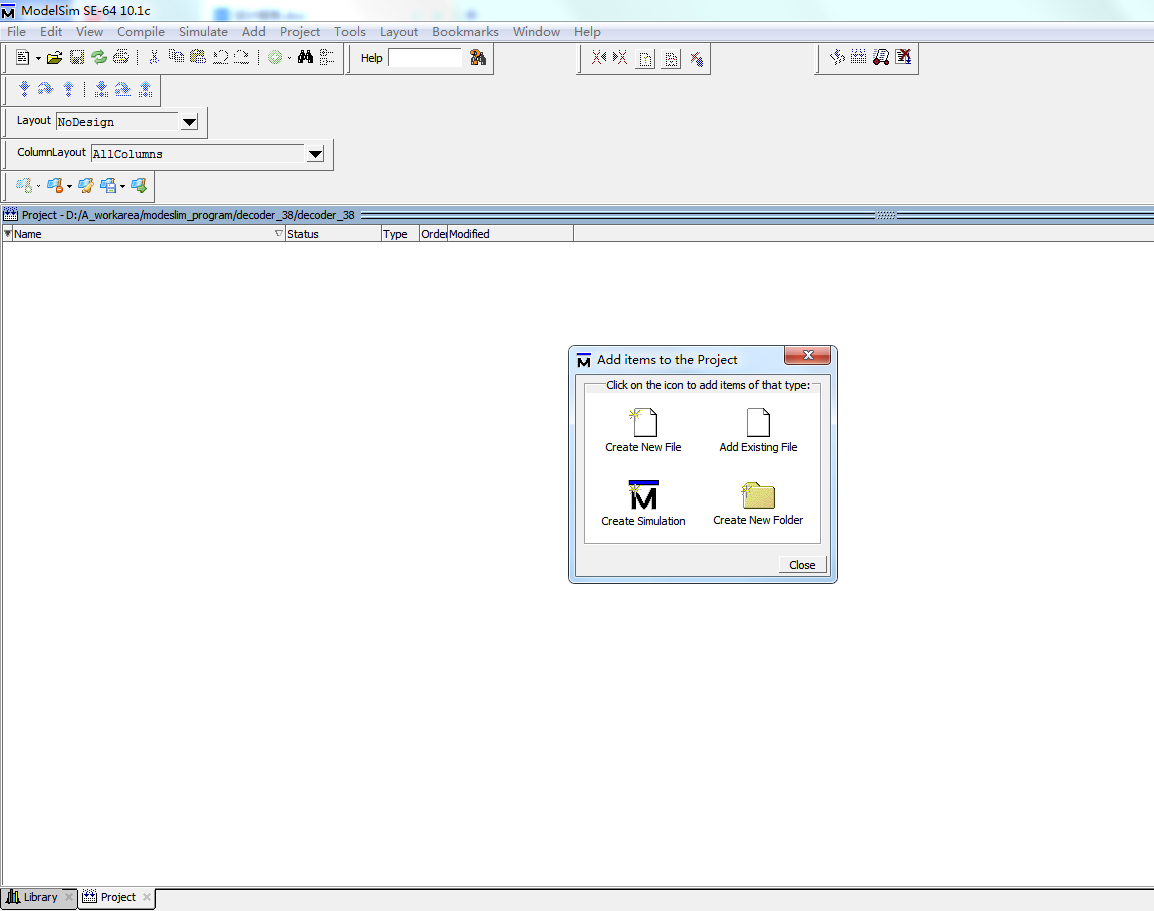Viewport: 1154px width, 911px height.
Task: Click the Undo arrow icon
Action: coord(220,57)
